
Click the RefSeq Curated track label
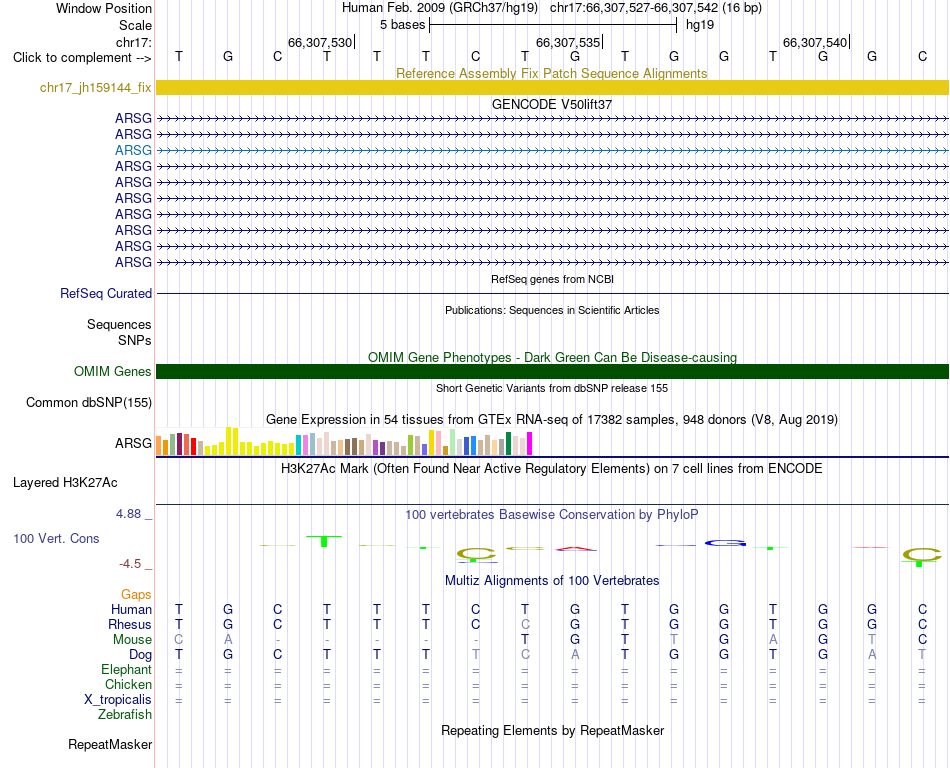pos(105,293)
